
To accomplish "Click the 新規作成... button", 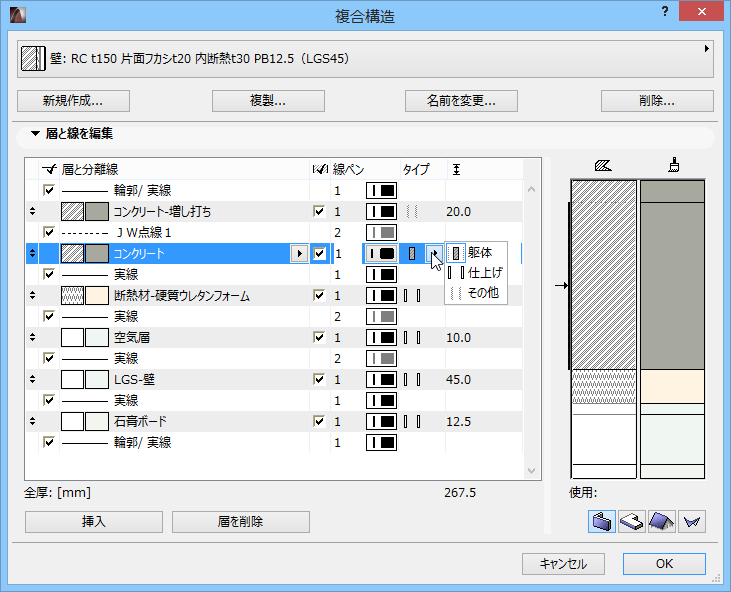I will click(x=73, y=101).
